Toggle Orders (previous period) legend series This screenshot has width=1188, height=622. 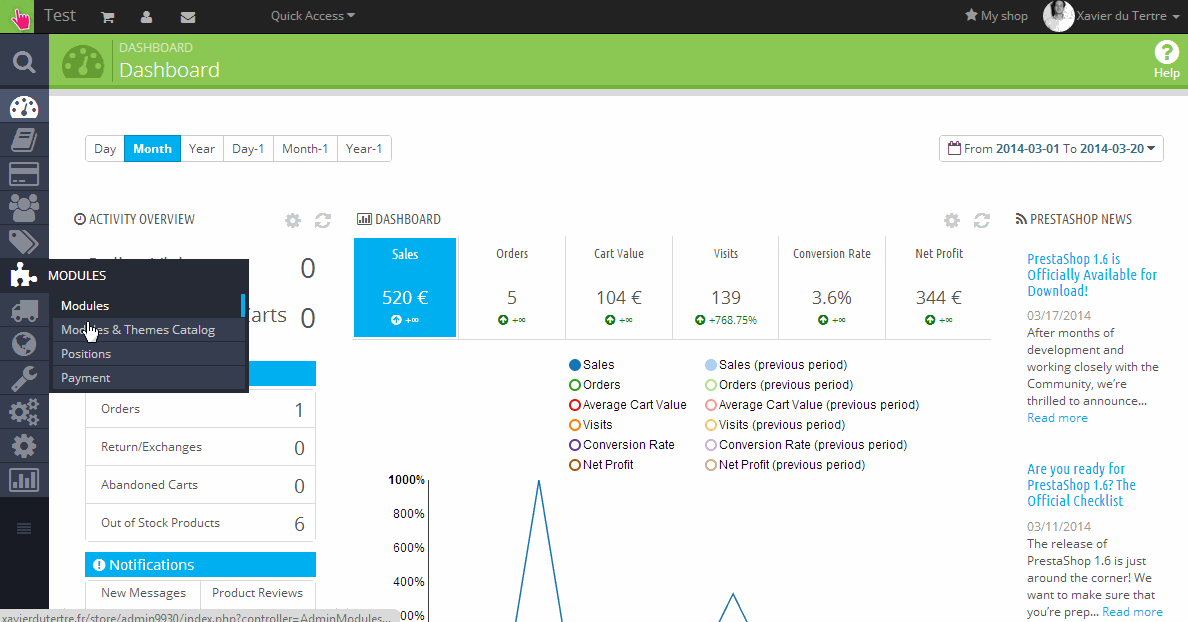point(779,385)
